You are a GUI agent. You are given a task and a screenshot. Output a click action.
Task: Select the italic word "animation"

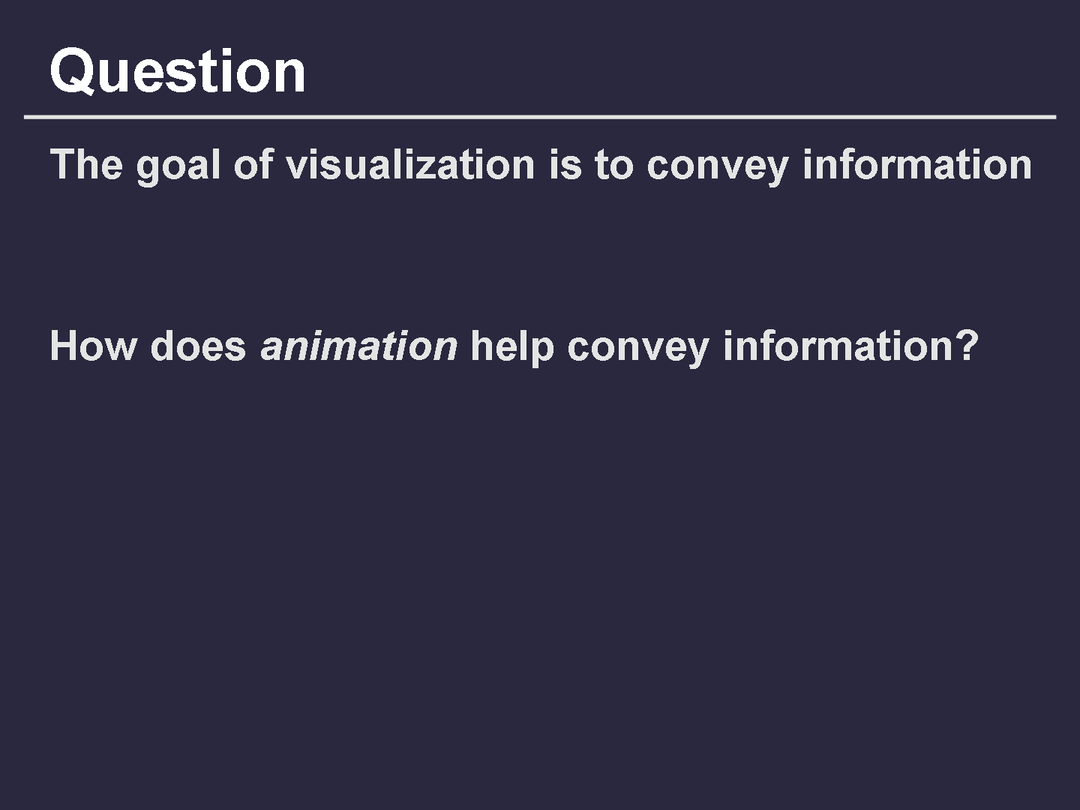point(358,346)
